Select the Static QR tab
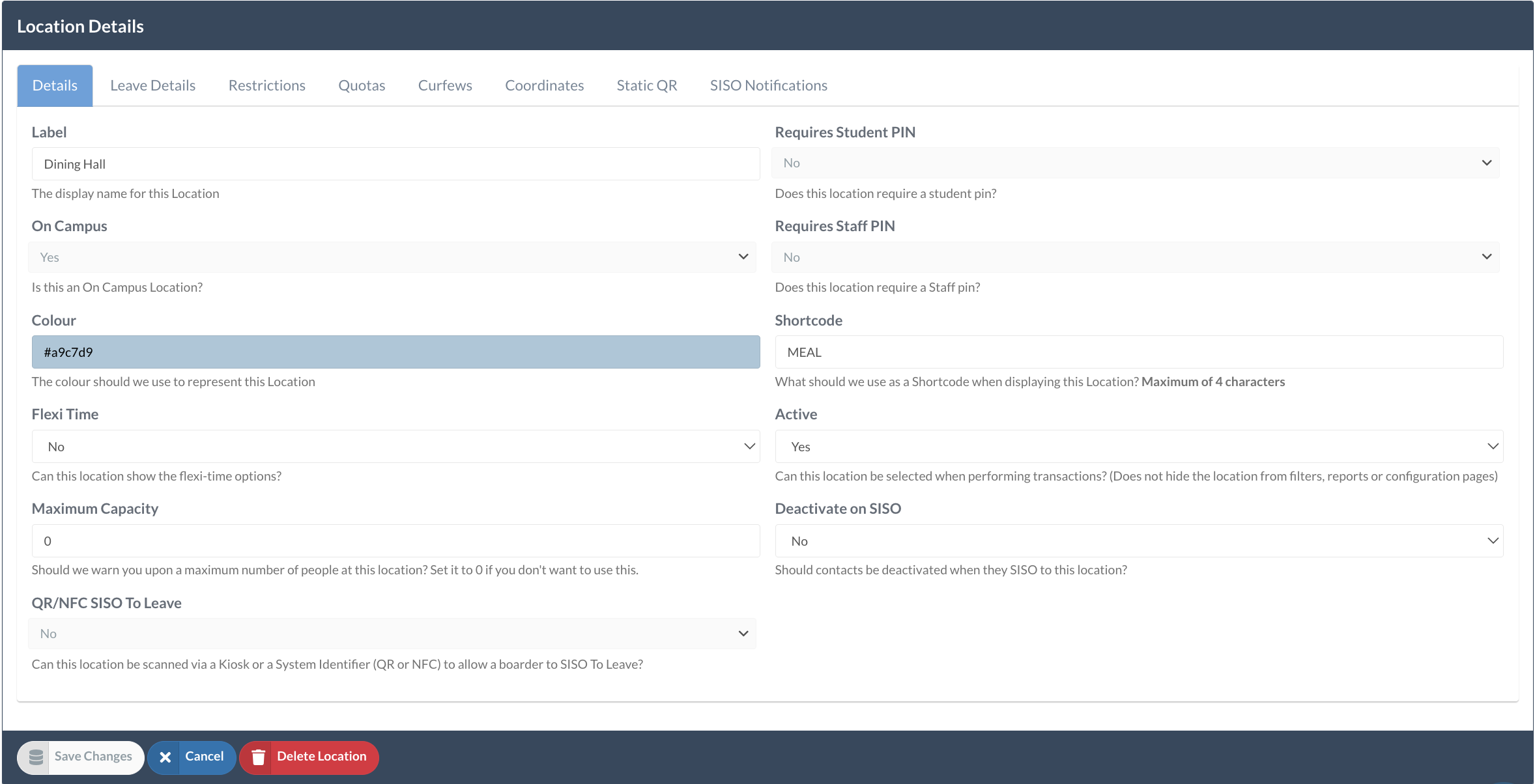Image resolution: width=1535 pixels, height=784 pixels. 646,85
